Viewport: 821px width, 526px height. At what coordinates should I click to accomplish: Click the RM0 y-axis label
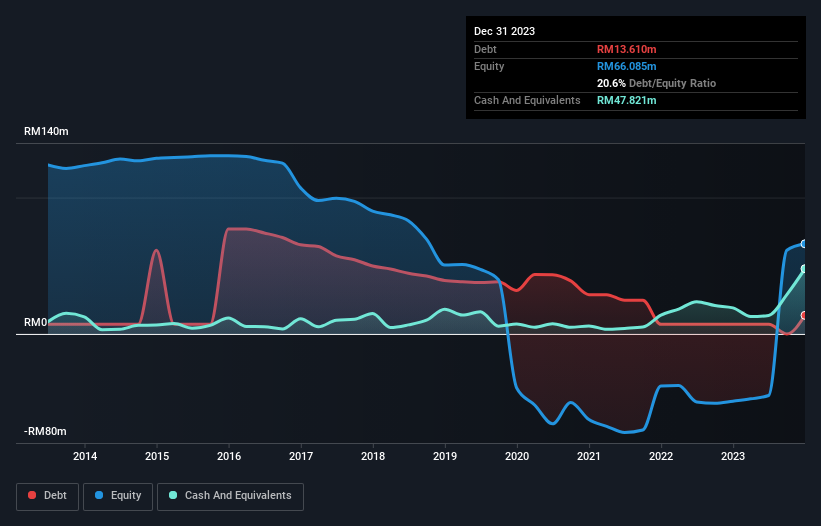pyautogui.click(x=36, y=322)
